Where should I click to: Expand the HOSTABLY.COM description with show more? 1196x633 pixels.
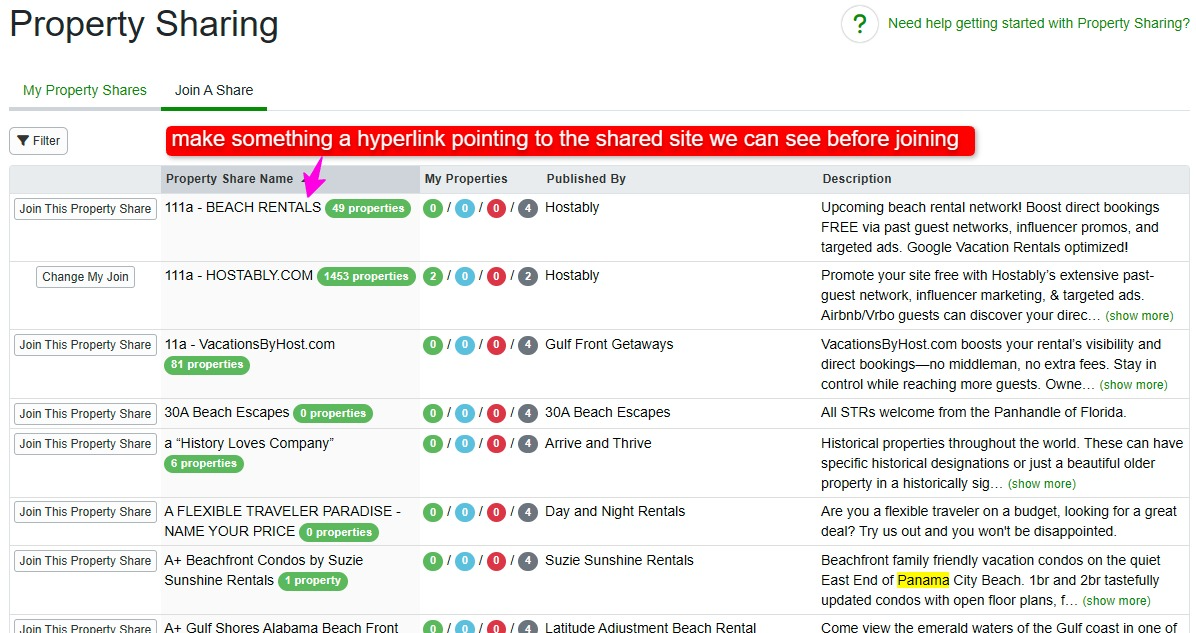tap(1139, 316)
